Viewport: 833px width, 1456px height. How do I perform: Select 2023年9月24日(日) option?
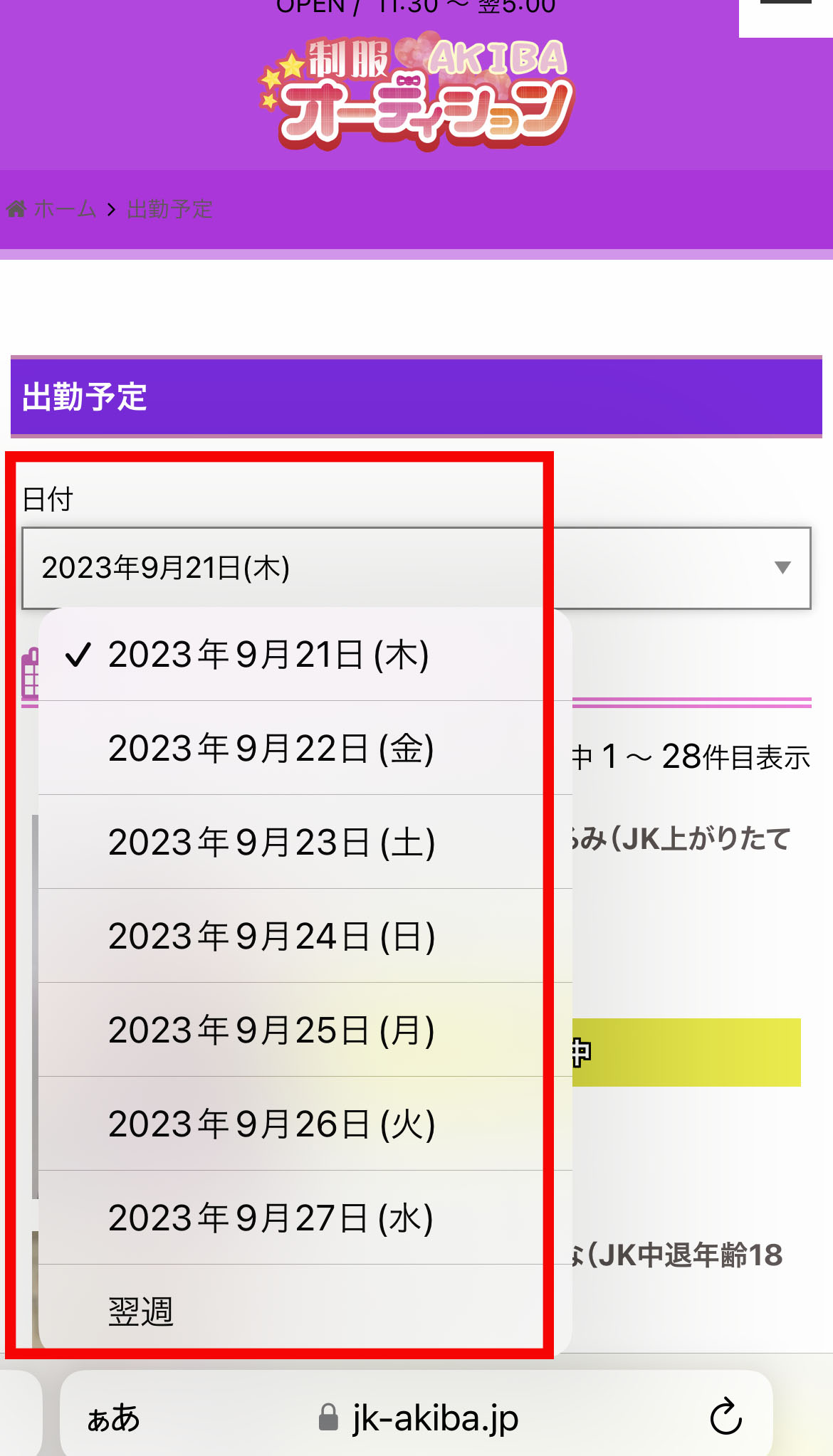pos(305,936)
